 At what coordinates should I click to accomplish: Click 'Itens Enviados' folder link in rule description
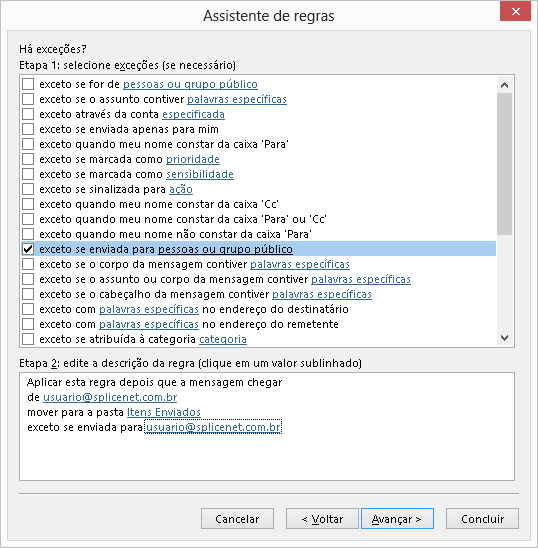point(164,412)
